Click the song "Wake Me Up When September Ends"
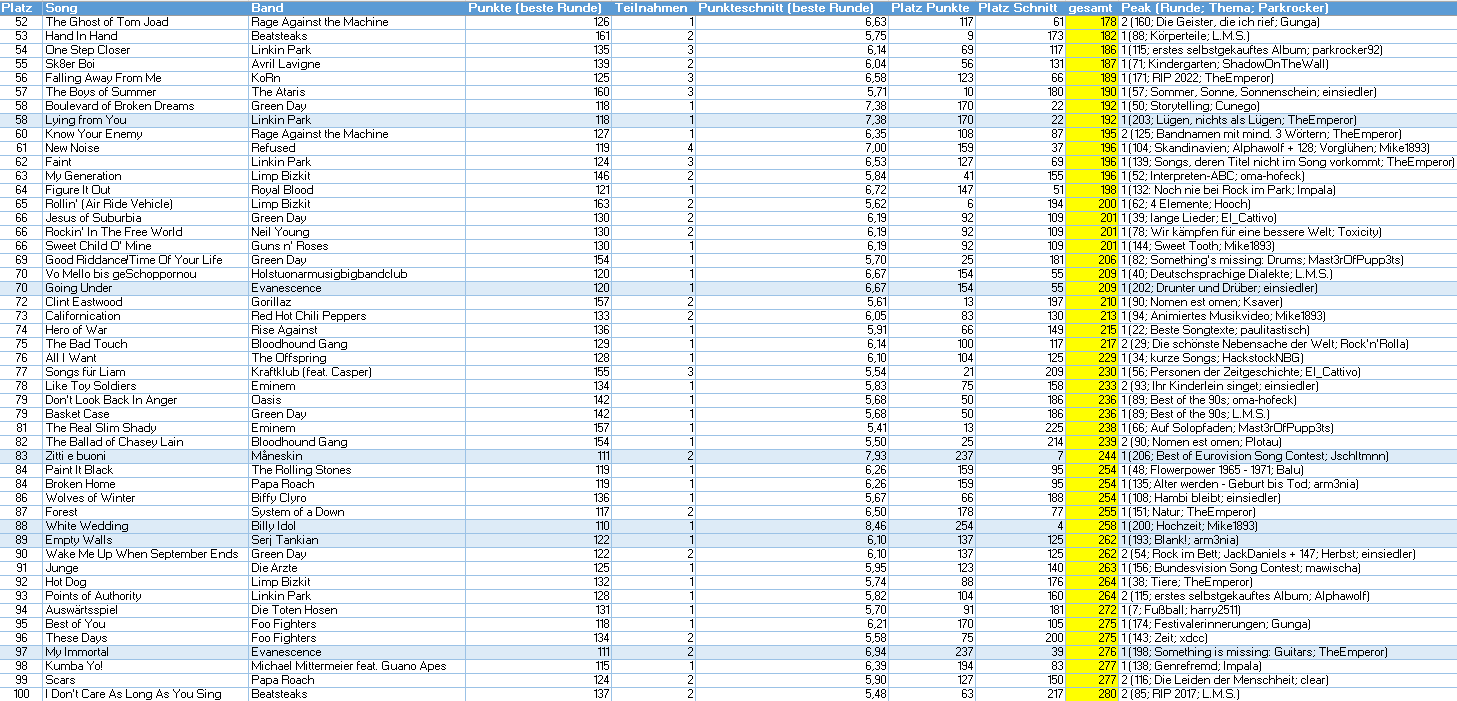 (146, 554)
